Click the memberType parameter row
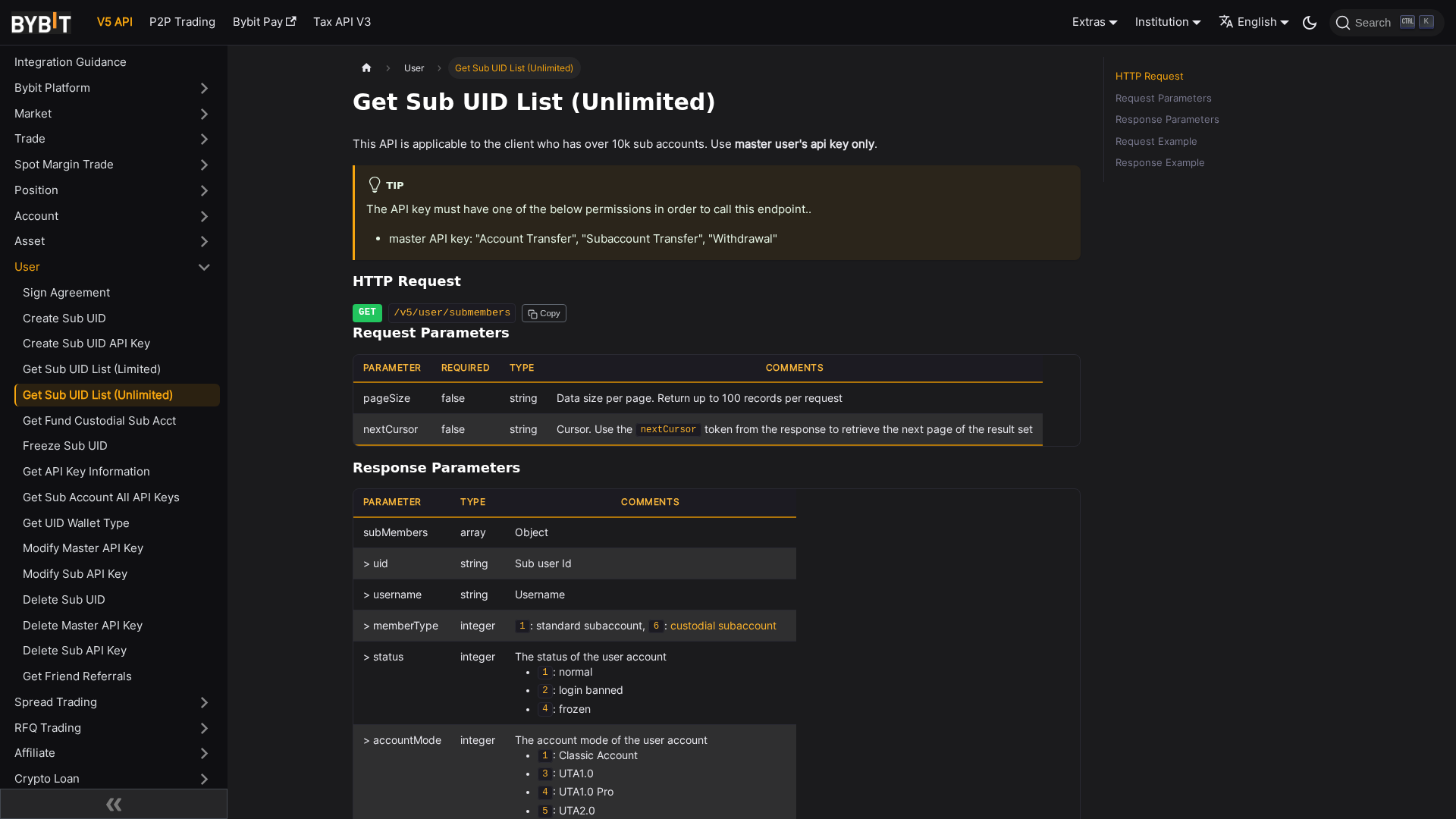Image resolution: width=1456 pixels, height=819 pixels. (x=574, y=626)
